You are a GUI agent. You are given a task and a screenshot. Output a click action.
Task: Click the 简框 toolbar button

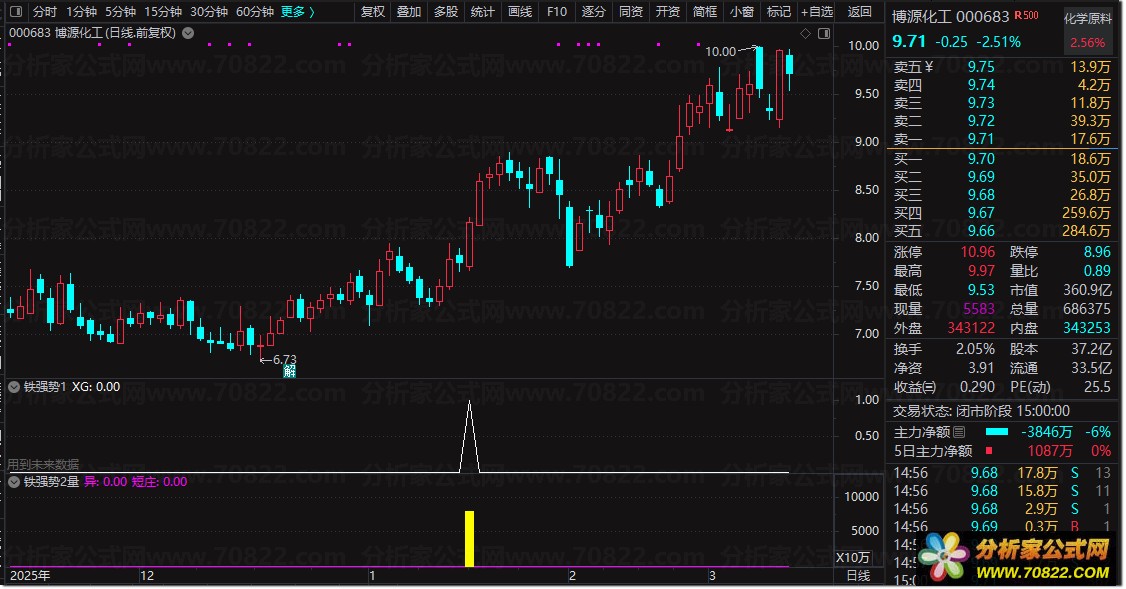click(704, 11)
